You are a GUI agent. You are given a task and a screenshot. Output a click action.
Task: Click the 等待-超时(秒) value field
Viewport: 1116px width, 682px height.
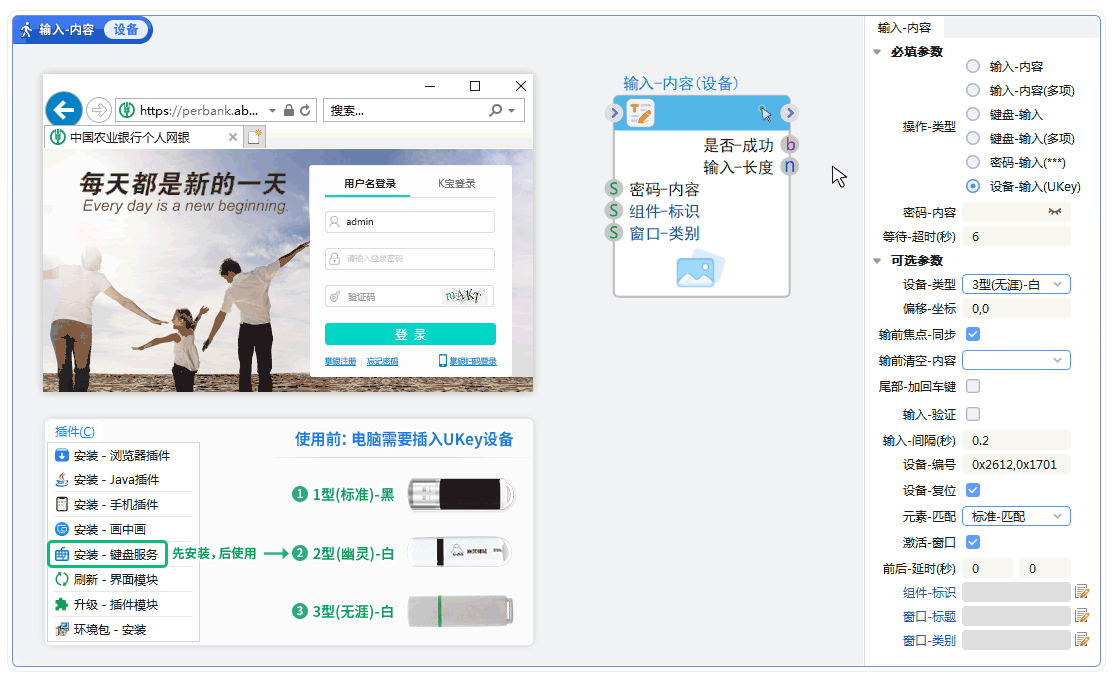pyautogui.click(x=1016, y=236)
